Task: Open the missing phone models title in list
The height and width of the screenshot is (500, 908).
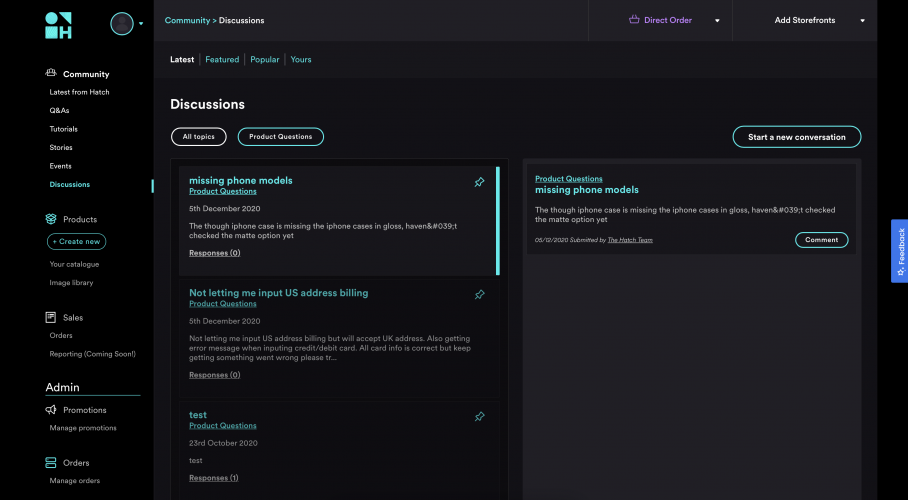Action: [240, 180]
